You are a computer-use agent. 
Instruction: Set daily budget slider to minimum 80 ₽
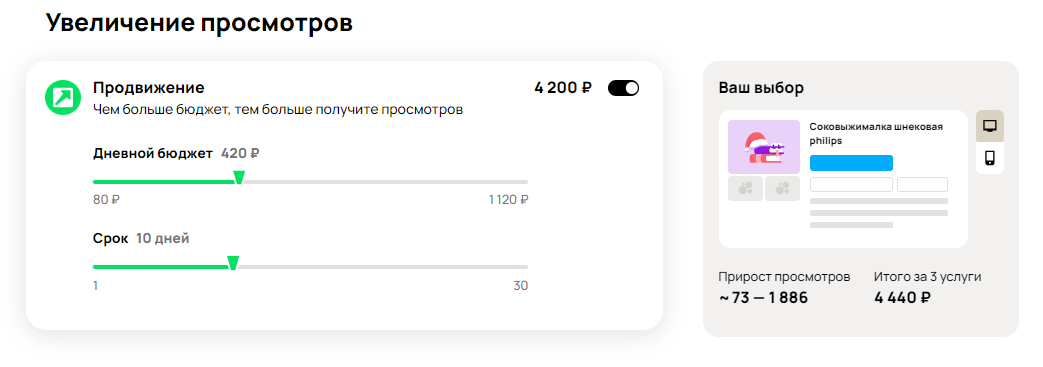tap(94, 182)
